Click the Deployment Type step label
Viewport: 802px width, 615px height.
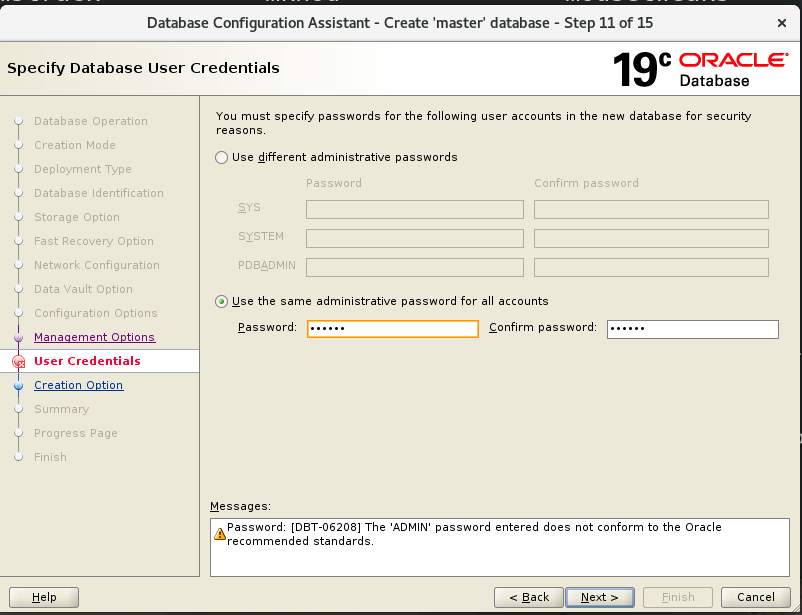83,169
